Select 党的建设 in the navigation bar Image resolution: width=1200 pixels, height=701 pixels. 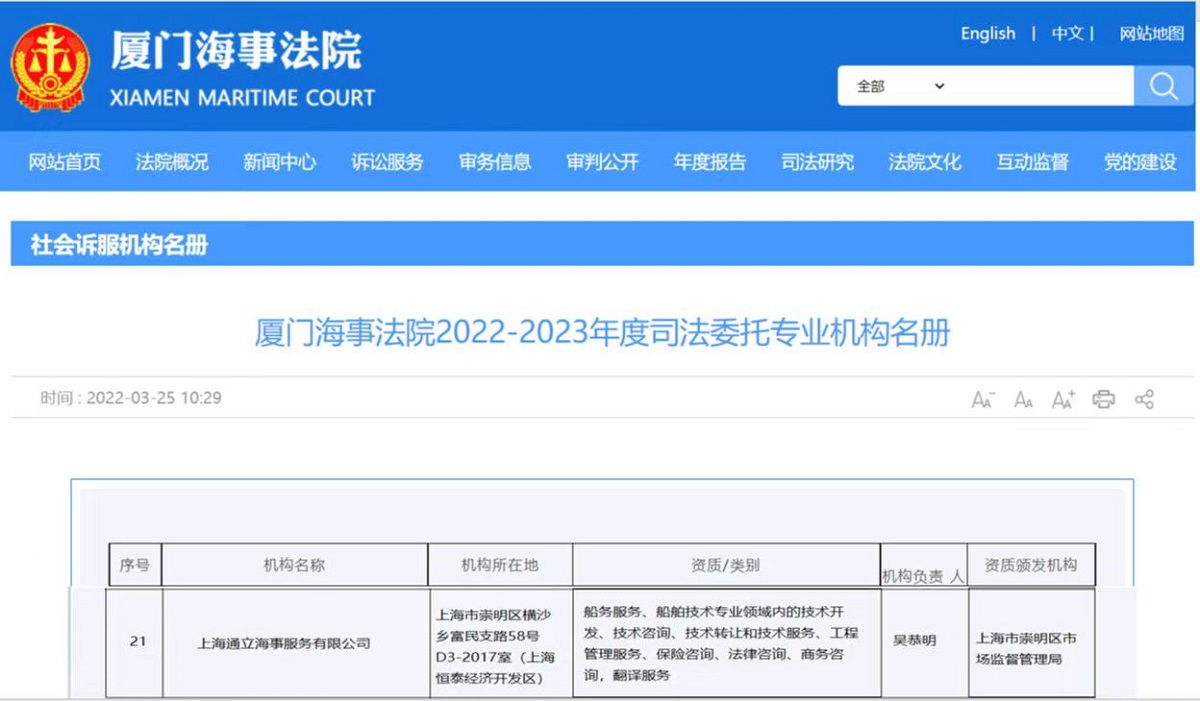[1141, 162]
